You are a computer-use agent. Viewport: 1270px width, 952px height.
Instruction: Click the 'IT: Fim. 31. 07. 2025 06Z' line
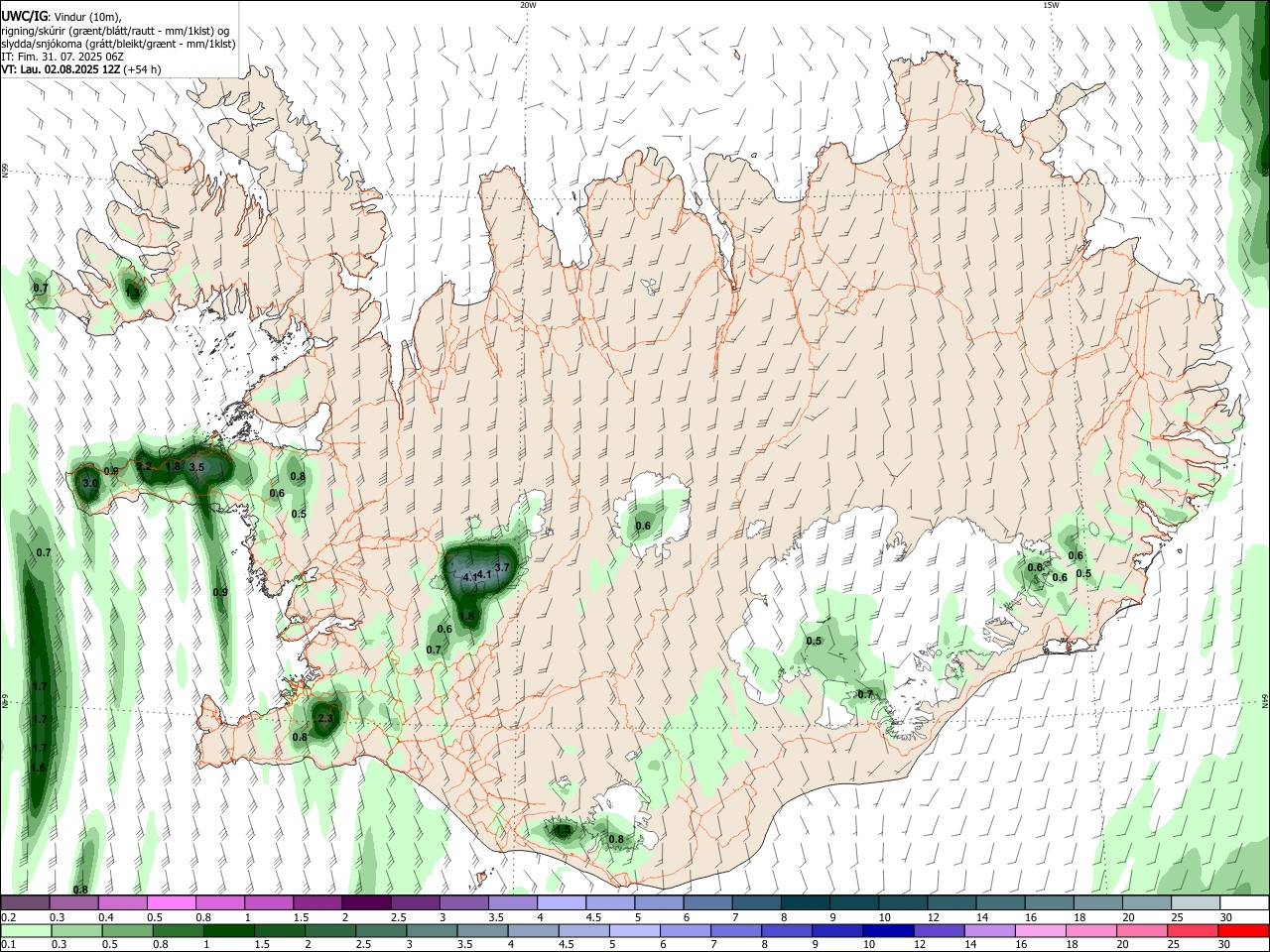coord(63,57)
